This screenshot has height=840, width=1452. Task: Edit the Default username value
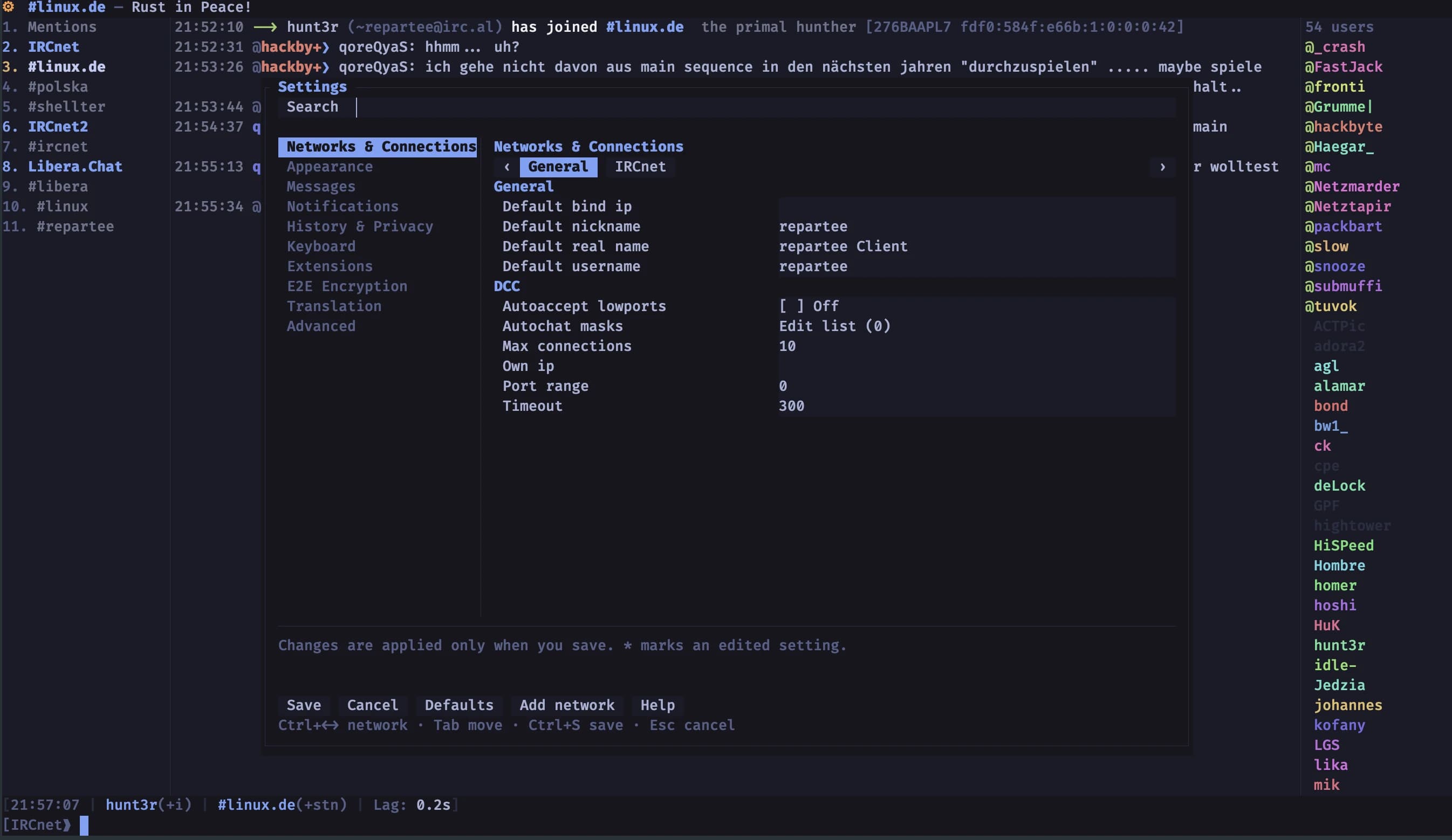tap(976, 267)
